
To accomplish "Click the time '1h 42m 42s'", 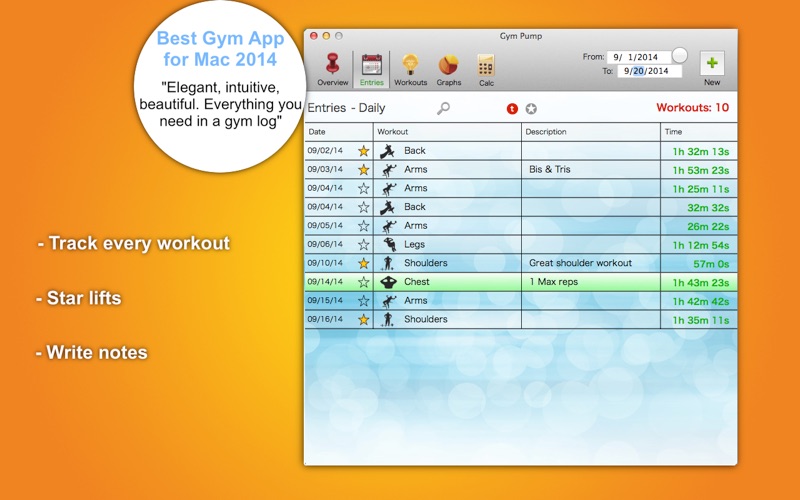I will point(701,302).
